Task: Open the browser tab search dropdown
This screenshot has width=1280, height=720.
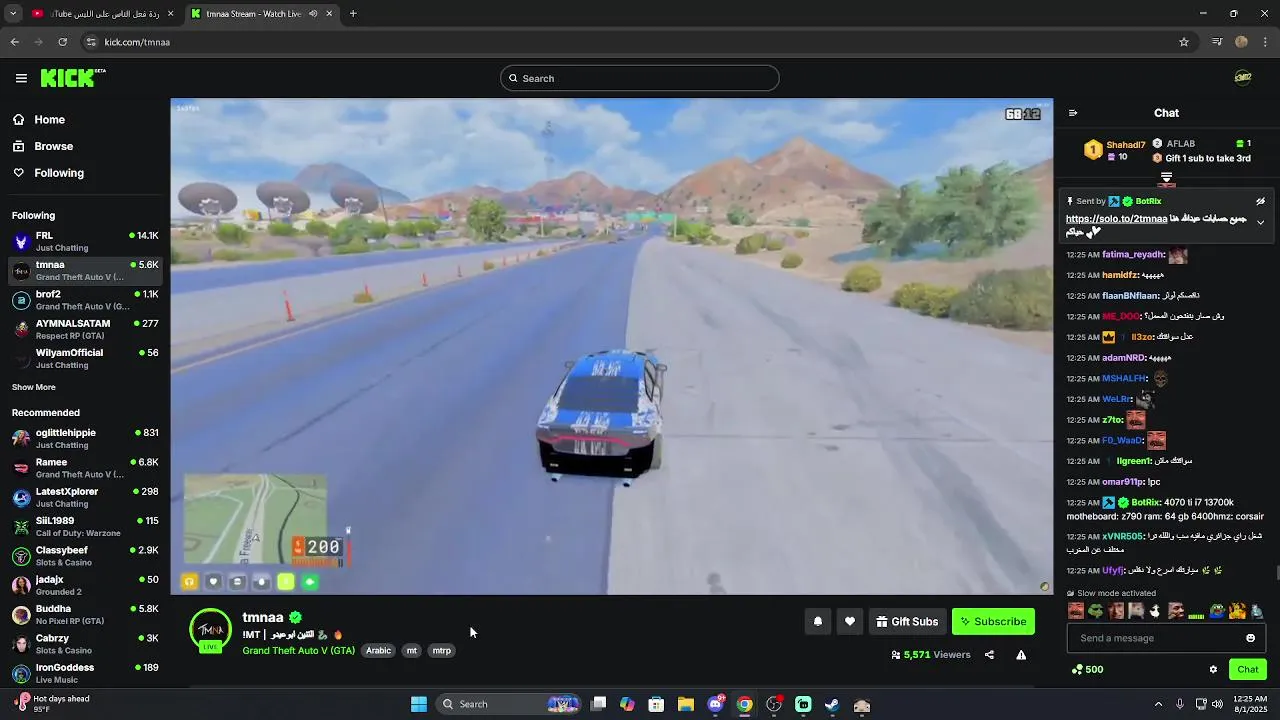Action: tap(13, 14)
